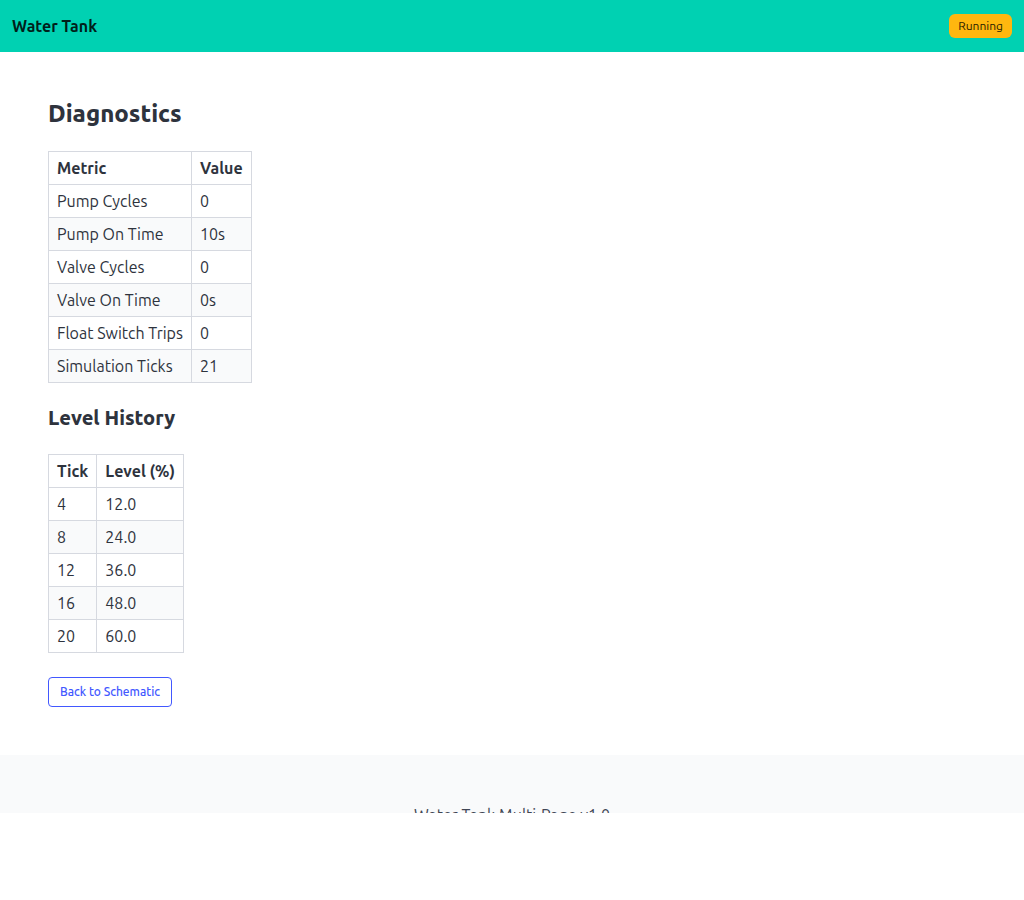The width and height of the screenshot is (1024, 900).
Task: Select the Level History heading
Action: (x=112, y=418)
